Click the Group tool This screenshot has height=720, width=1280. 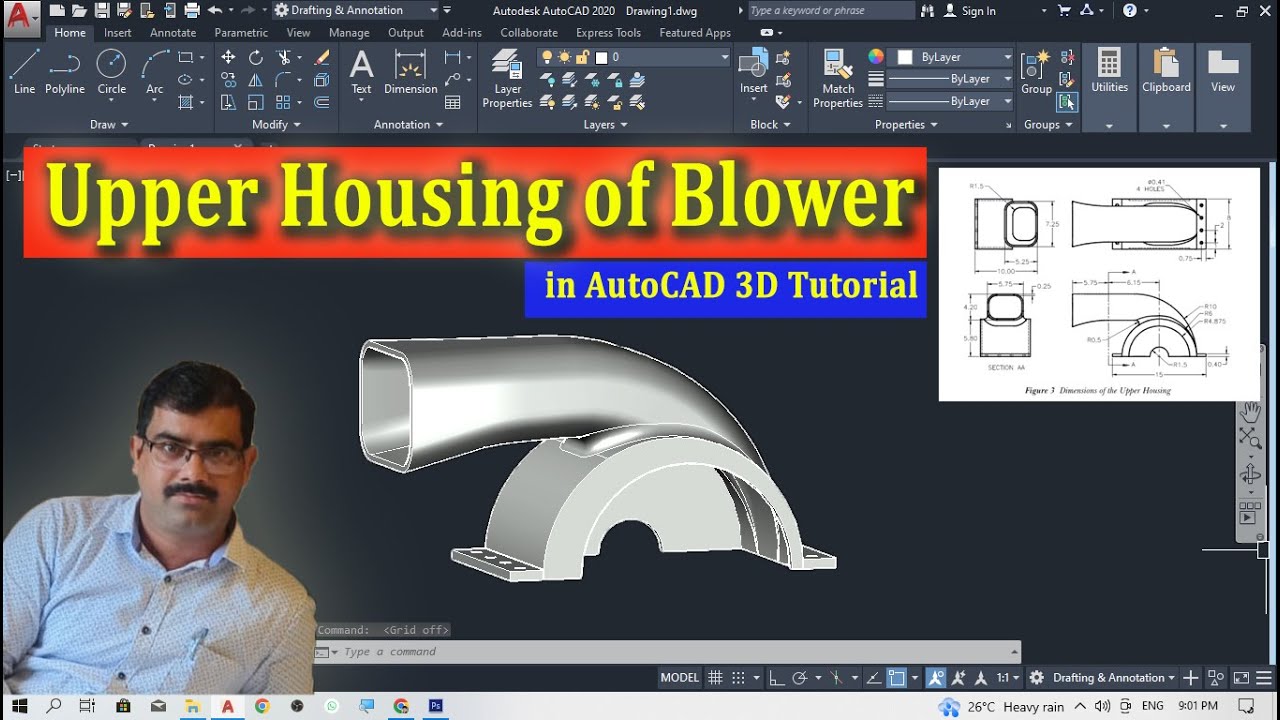coord(1036,71)
